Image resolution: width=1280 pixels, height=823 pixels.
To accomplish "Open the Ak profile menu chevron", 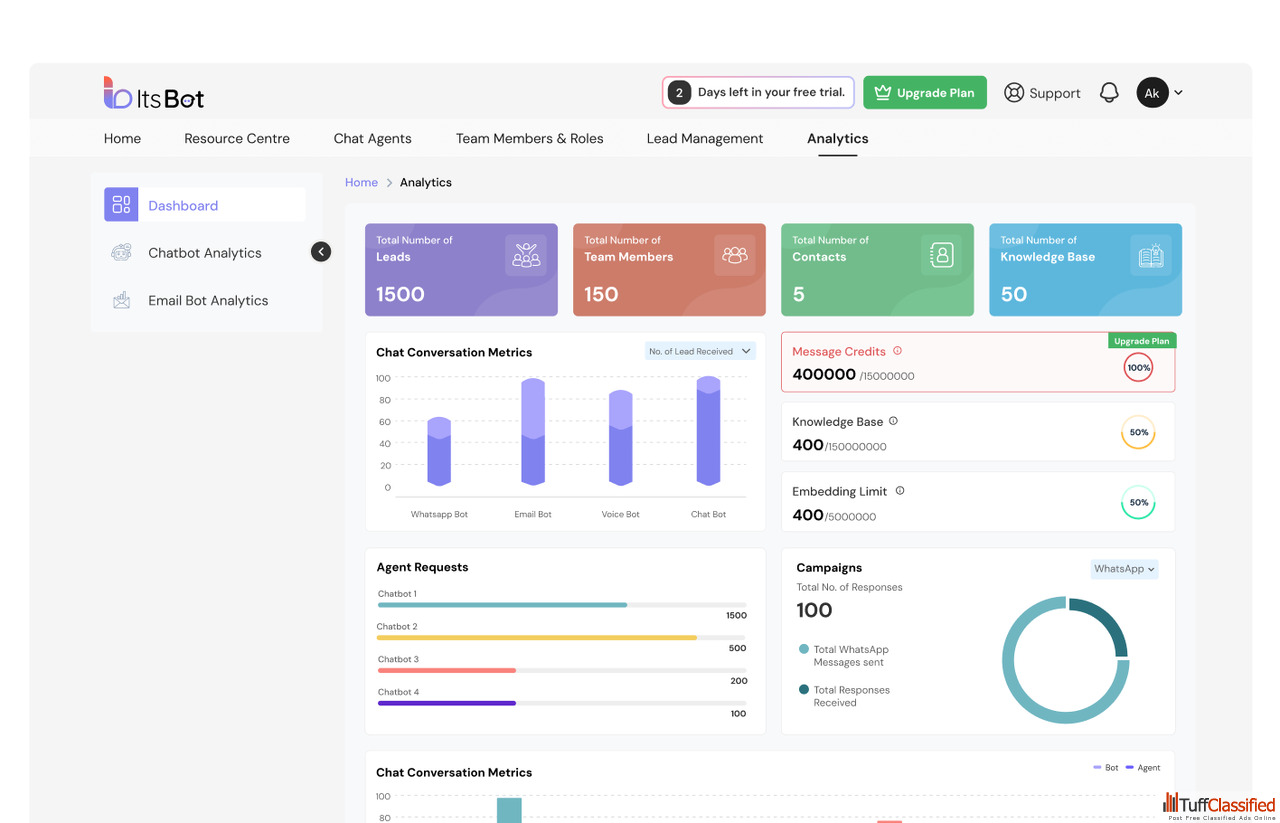I will (1178, 93).
